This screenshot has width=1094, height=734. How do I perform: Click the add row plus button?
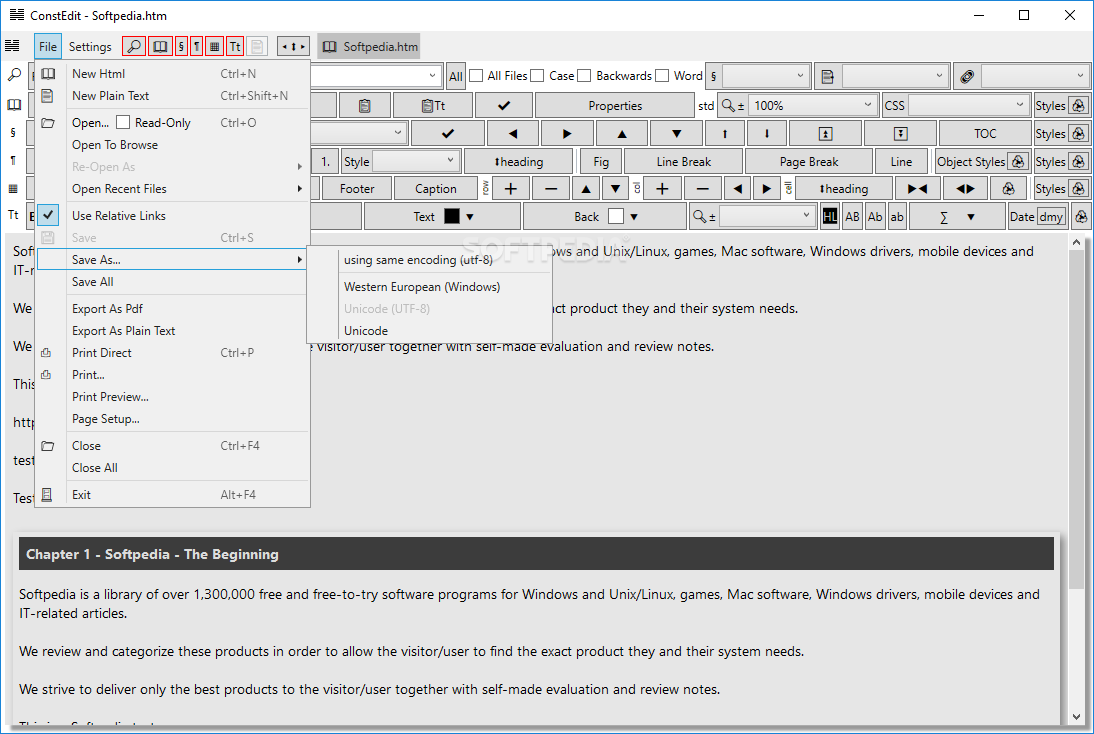(511, 188)
